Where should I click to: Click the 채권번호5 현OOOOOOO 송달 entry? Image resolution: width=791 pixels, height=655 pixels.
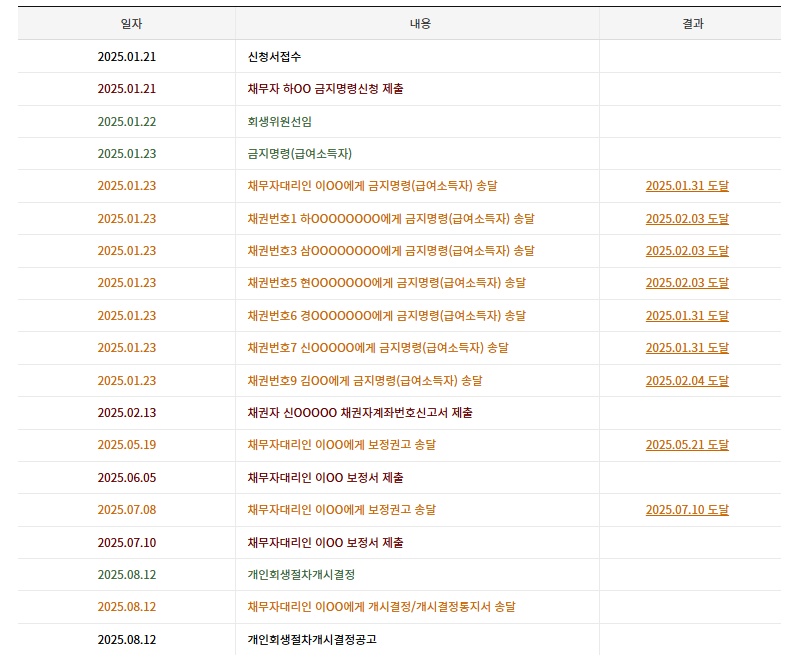coord(386,283)
